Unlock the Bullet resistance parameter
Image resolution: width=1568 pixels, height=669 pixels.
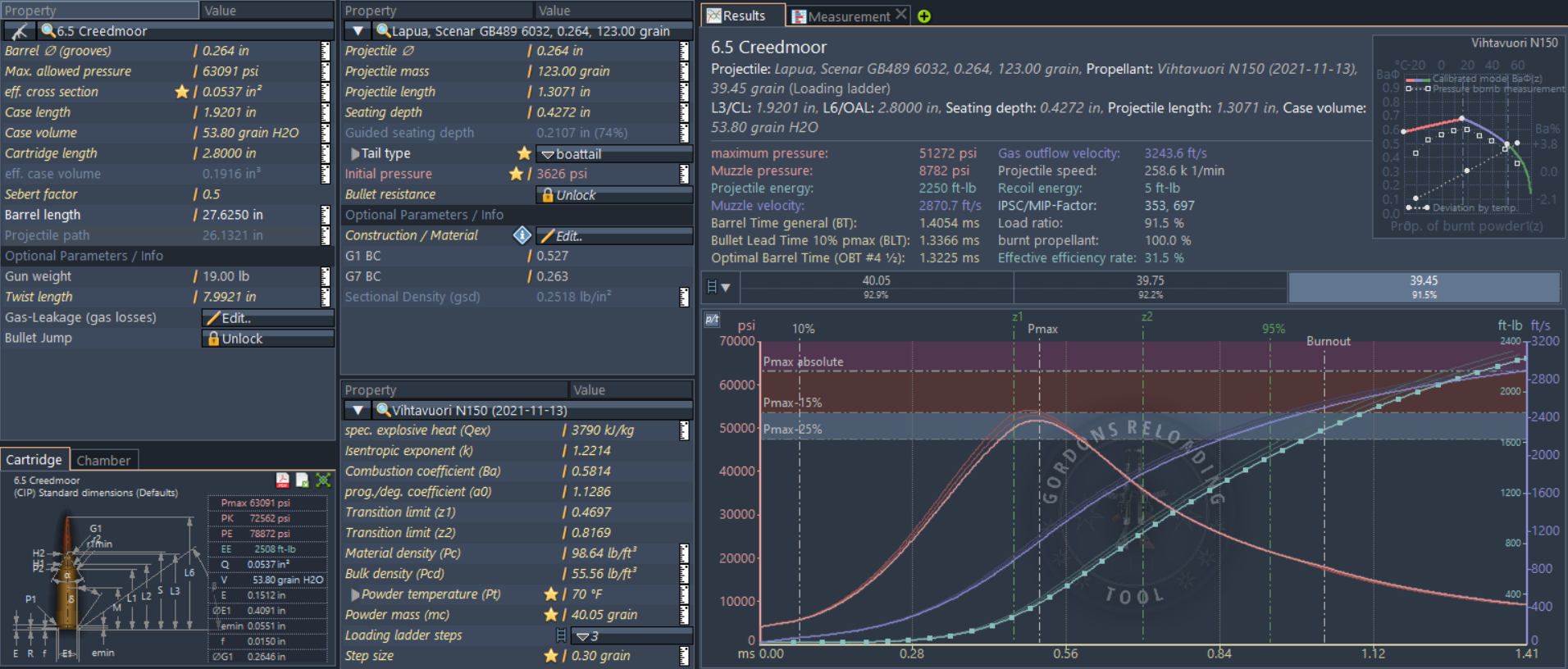click(614, 195)
